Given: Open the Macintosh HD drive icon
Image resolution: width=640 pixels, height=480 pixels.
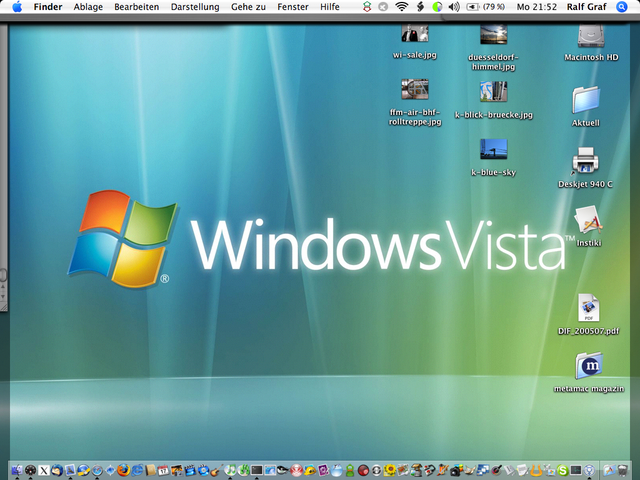Looking at the screenshot, I should (591, 36).
